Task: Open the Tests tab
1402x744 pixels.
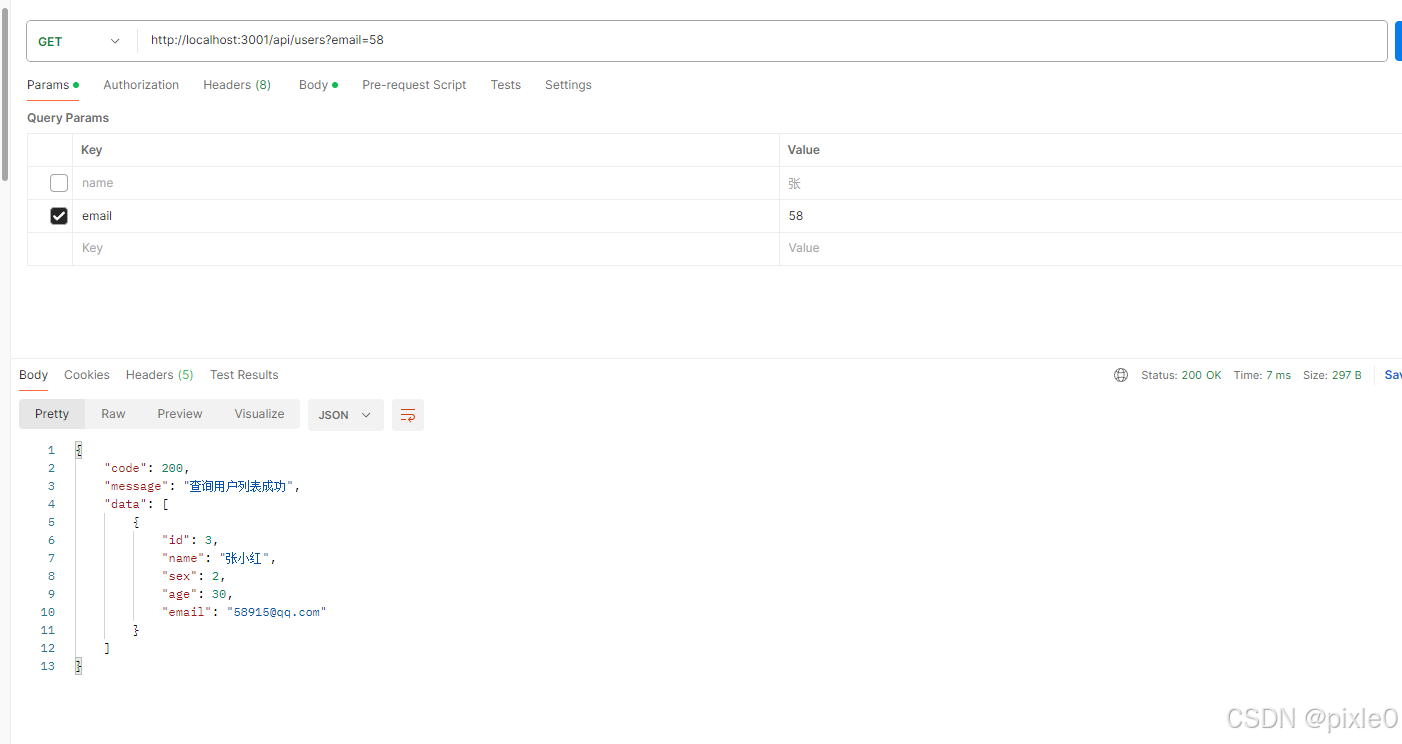Action: 506,85
